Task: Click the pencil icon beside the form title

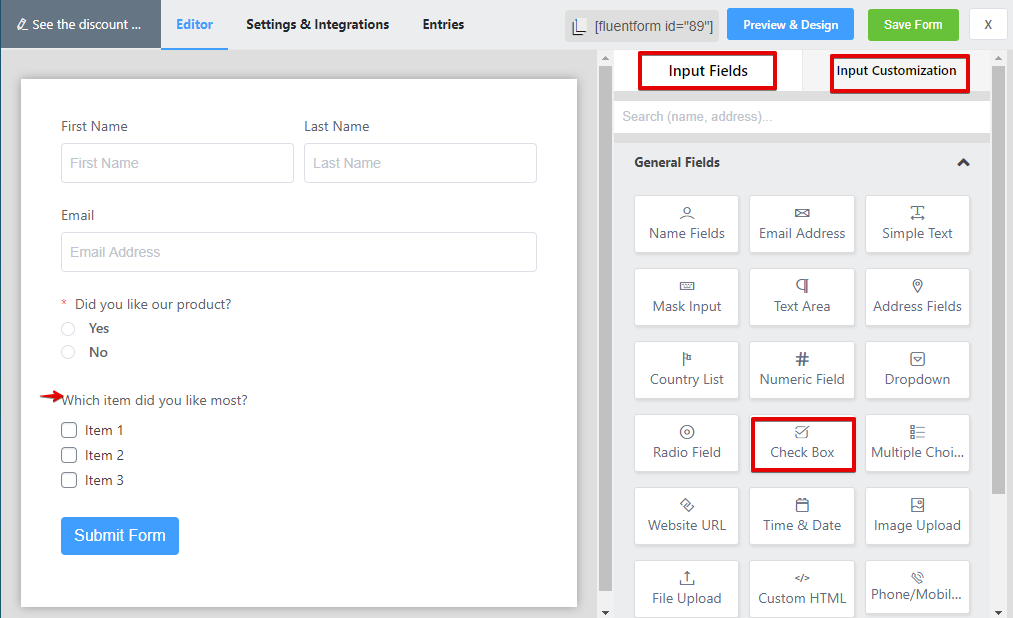Action: coord(22,25)
